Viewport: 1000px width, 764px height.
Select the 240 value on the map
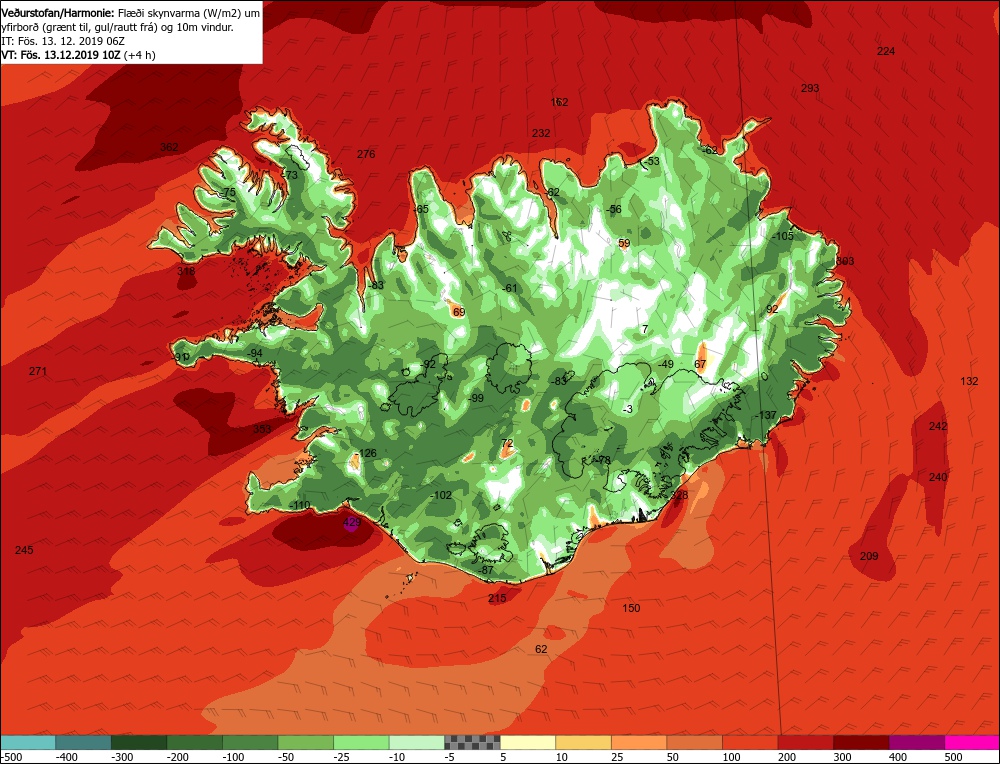pyautogui.click(x=938, y=478)
